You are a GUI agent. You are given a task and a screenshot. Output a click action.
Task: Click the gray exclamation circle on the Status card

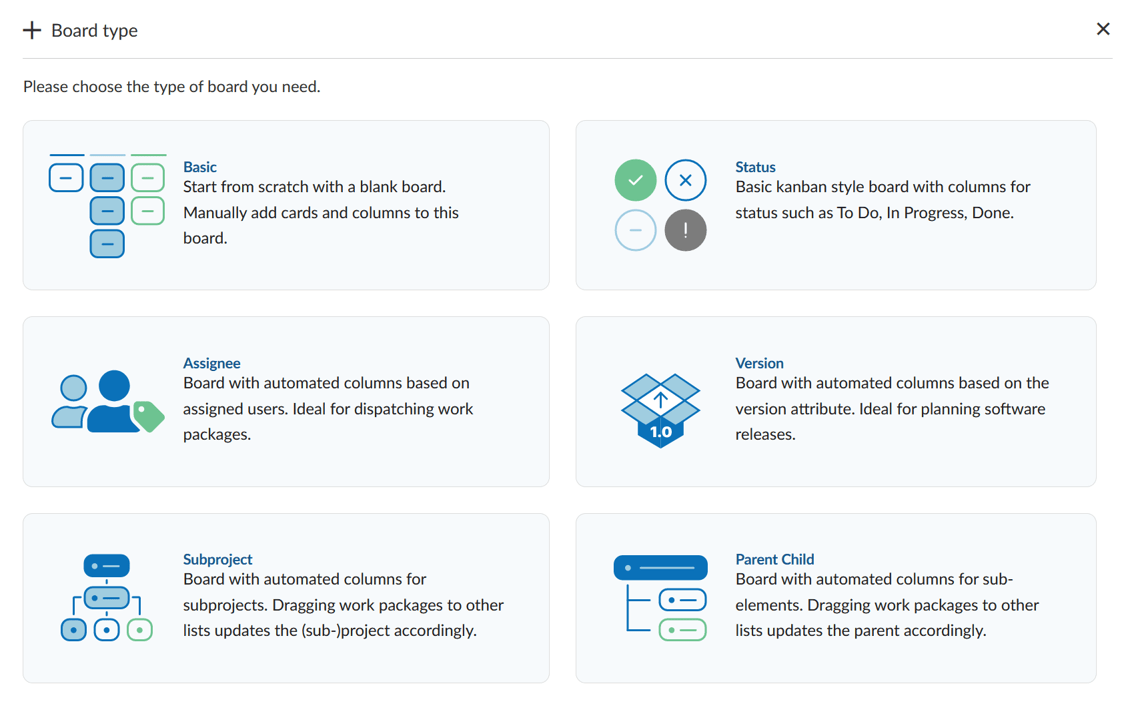click(x=685, y=230)
